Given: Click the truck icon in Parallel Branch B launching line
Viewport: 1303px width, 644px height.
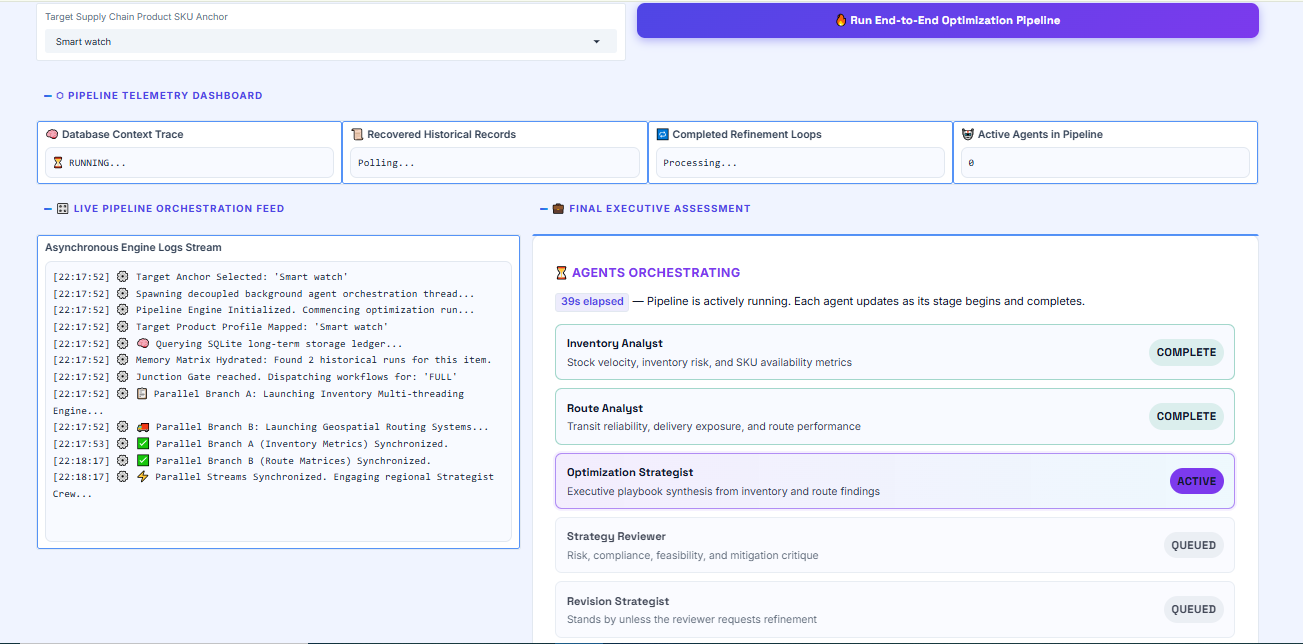Looking at the screenshot, I should [x=143, y=427].
